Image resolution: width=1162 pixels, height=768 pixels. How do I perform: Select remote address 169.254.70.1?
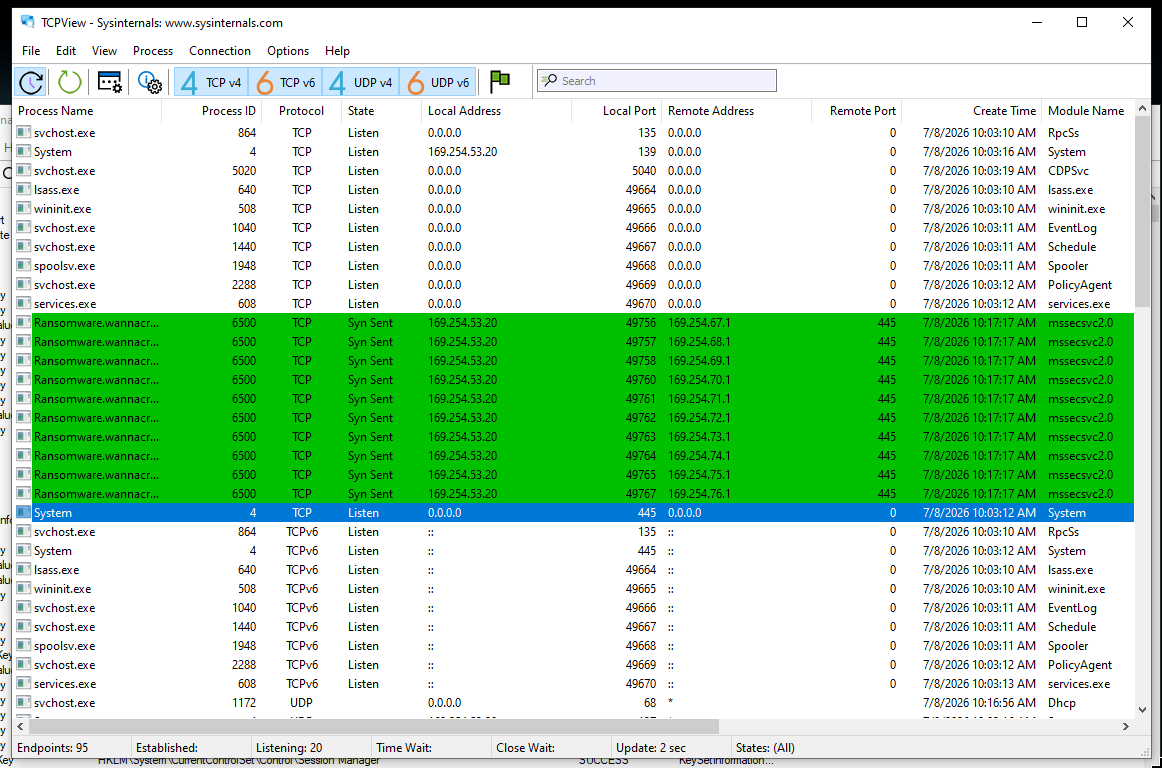pyautogui.click(x=699, y=380)
